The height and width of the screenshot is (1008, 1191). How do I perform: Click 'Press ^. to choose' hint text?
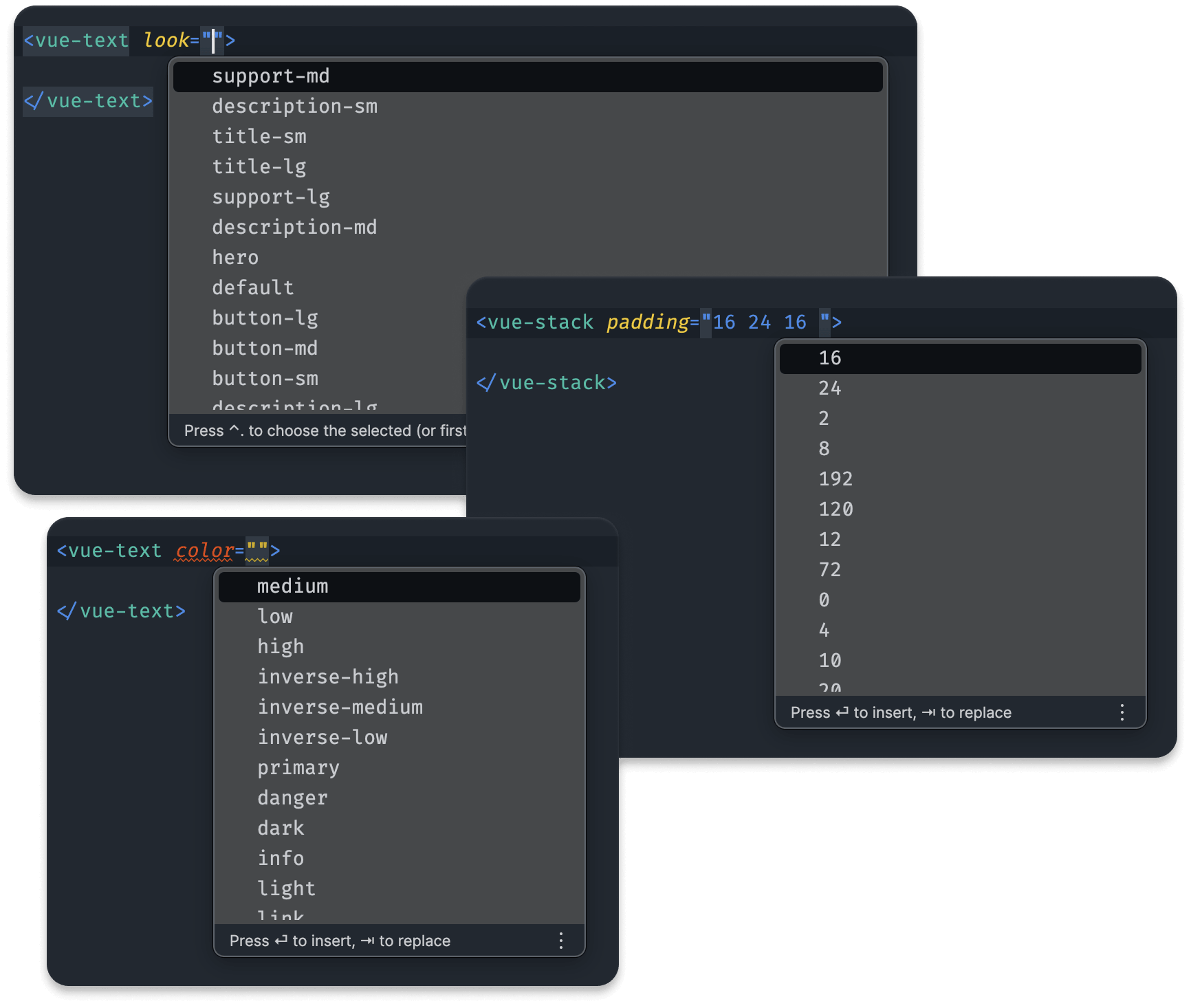(x=325, y=430)
